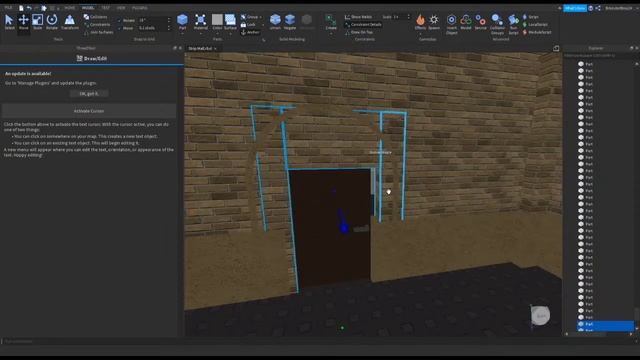The height and width of the screenshot is (360, 640).
Task: Click Run Script
Action: pos(513,24)
